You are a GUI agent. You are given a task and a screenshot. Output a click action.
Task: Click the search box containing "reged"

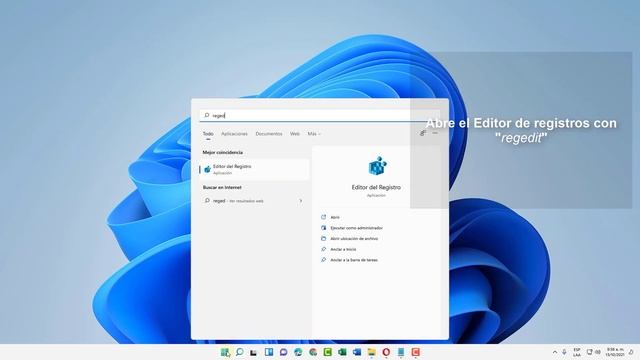click(320, 116)
